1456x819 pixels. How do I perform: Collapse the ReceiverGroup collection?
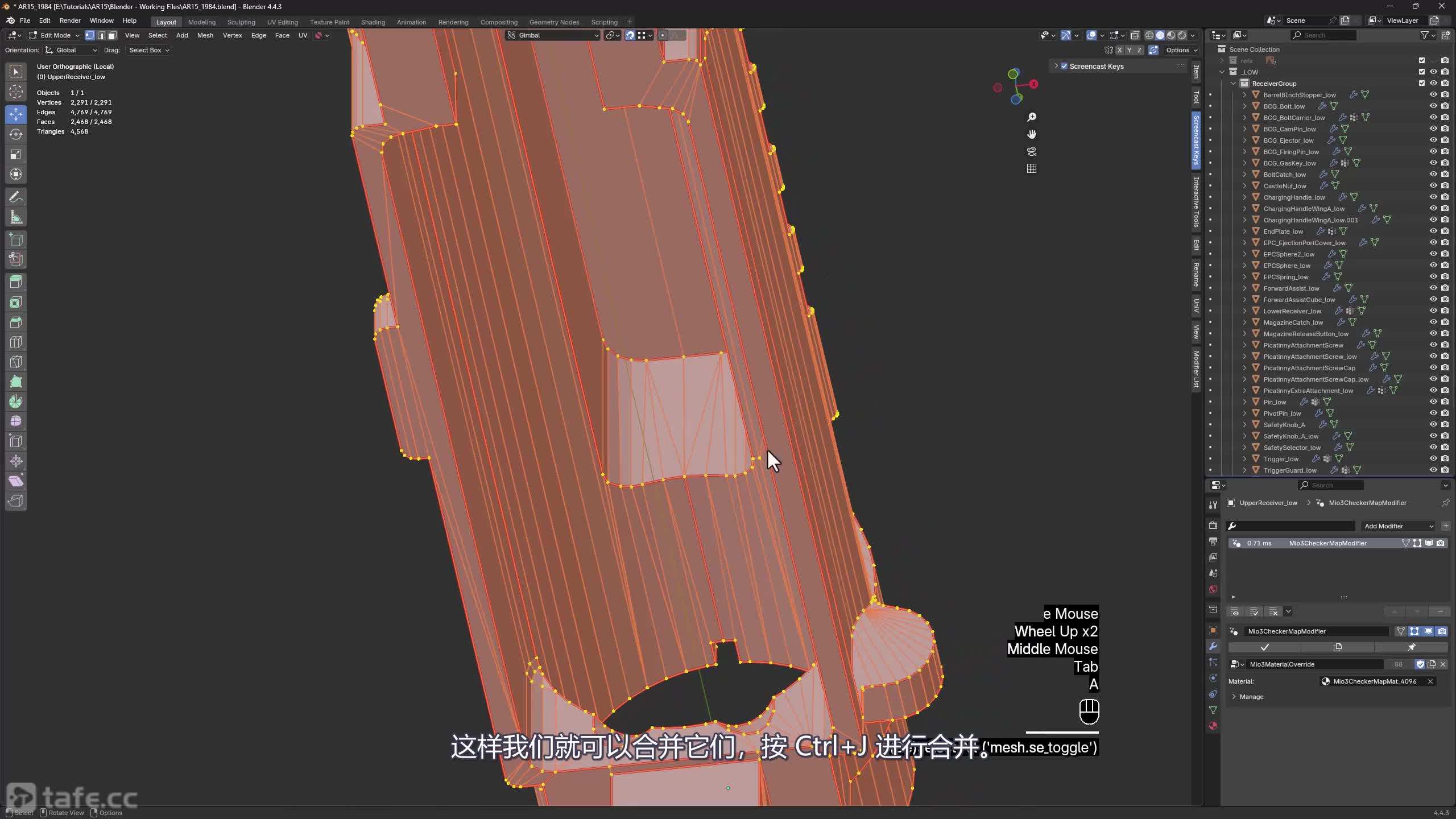[x=1233, y=83]
